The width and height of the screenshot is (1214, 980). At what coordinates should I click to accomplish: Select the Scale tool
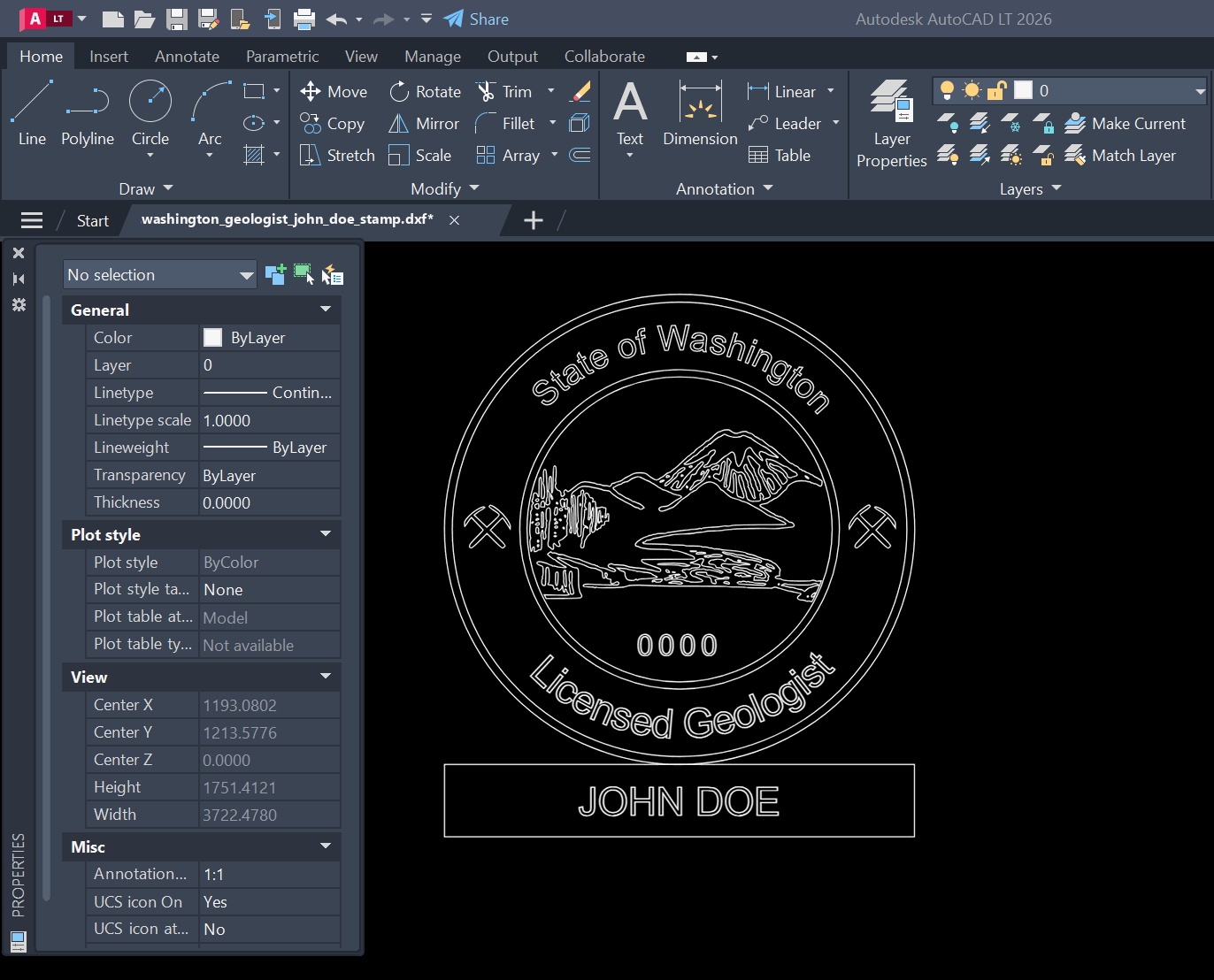[x=420, y=156]
